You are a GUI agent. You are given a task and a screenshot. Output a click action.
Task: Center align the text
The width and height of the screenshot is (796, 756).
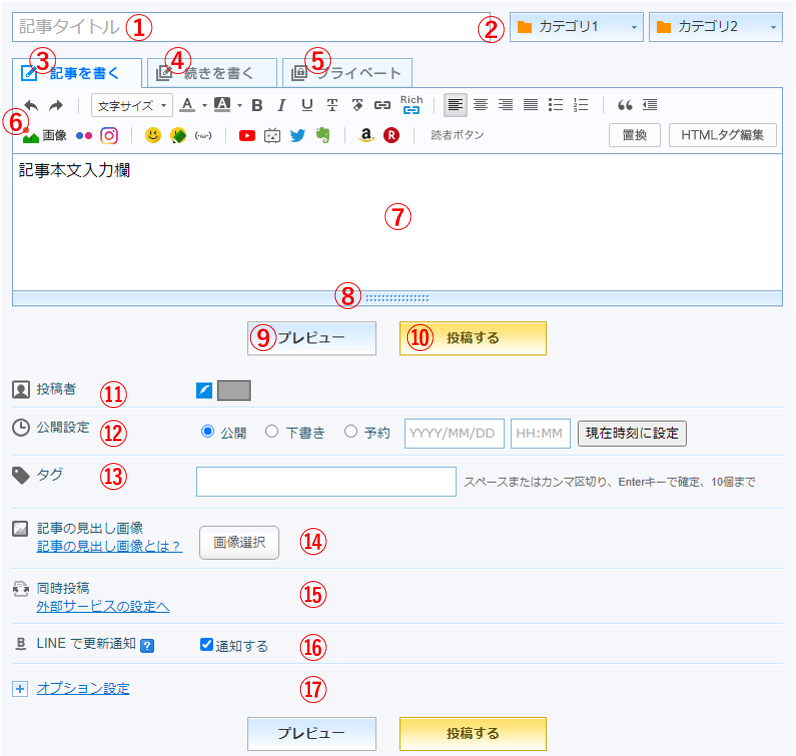480,105
